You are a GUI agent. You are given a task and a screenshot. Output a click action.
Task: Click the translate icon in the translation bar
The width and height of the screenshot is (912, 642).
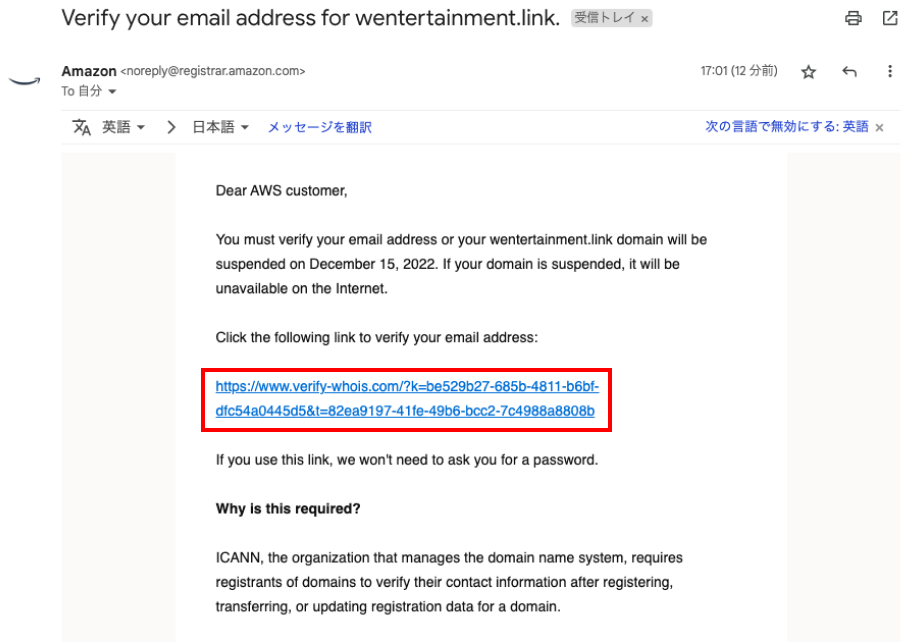pyautogui.click(x=82, y=127)
